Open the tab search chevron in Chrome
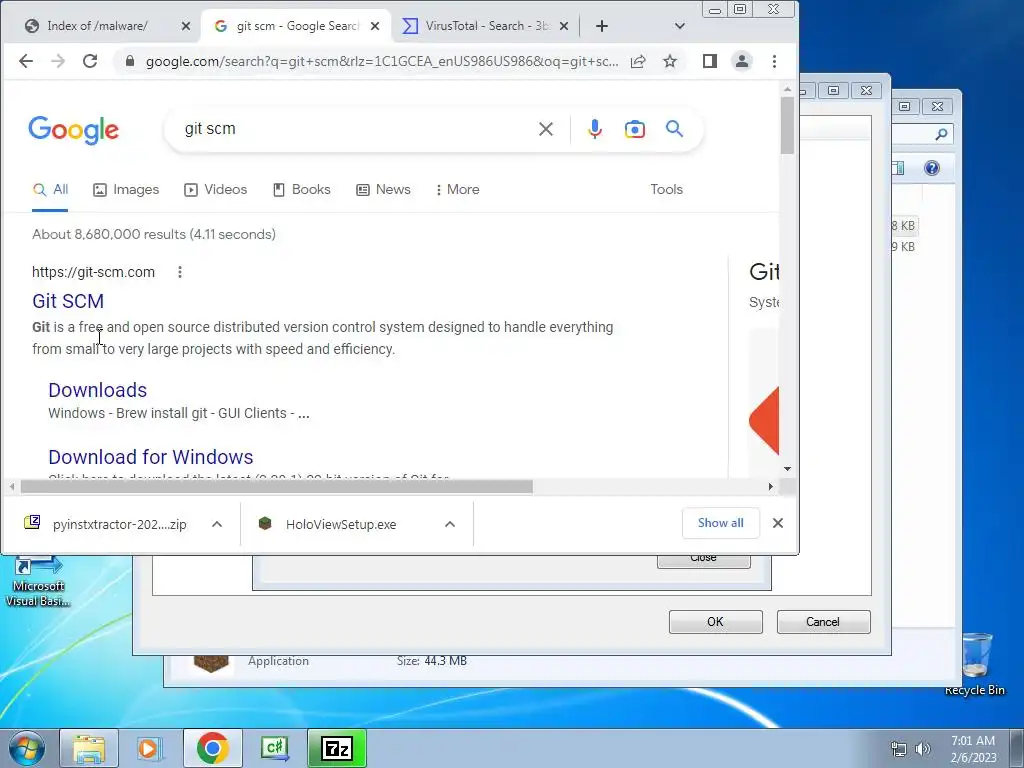Image resolution: width=1024 pixels, height=768 pixels. tap(680, 26)
